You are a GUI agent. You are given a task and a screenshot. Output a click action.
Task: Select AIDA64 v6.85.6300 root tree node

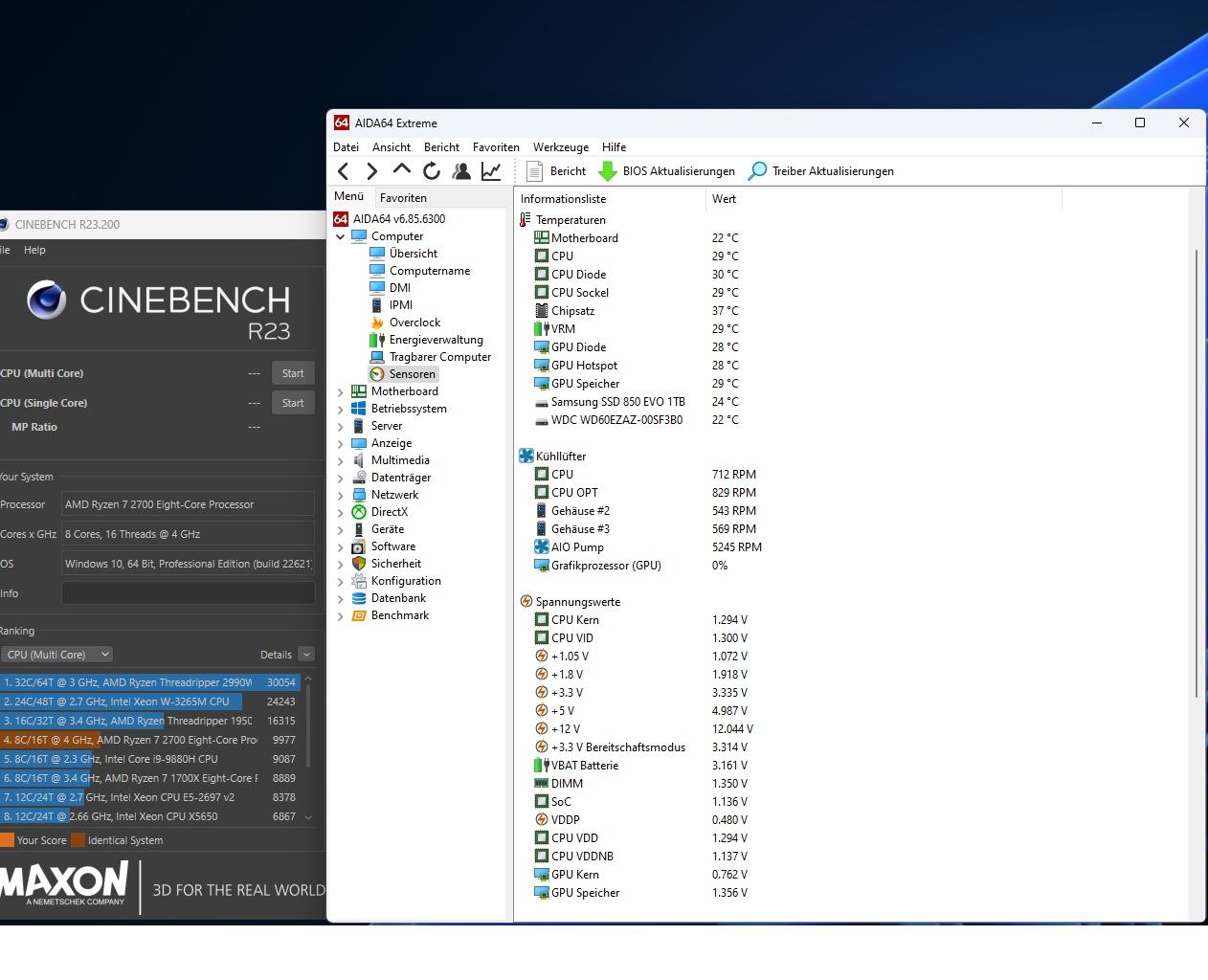pyautogui.click(x=390, y=219)
